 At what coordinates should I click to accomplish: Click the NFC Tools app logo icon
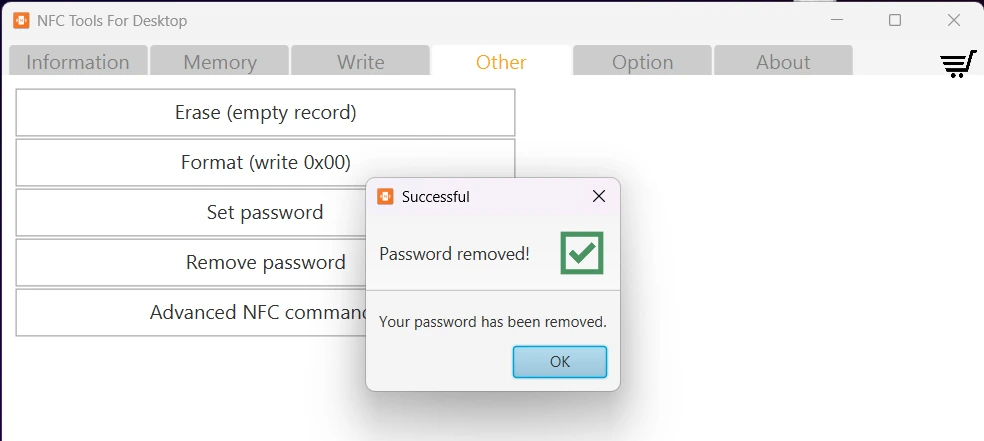pos(21,20)
